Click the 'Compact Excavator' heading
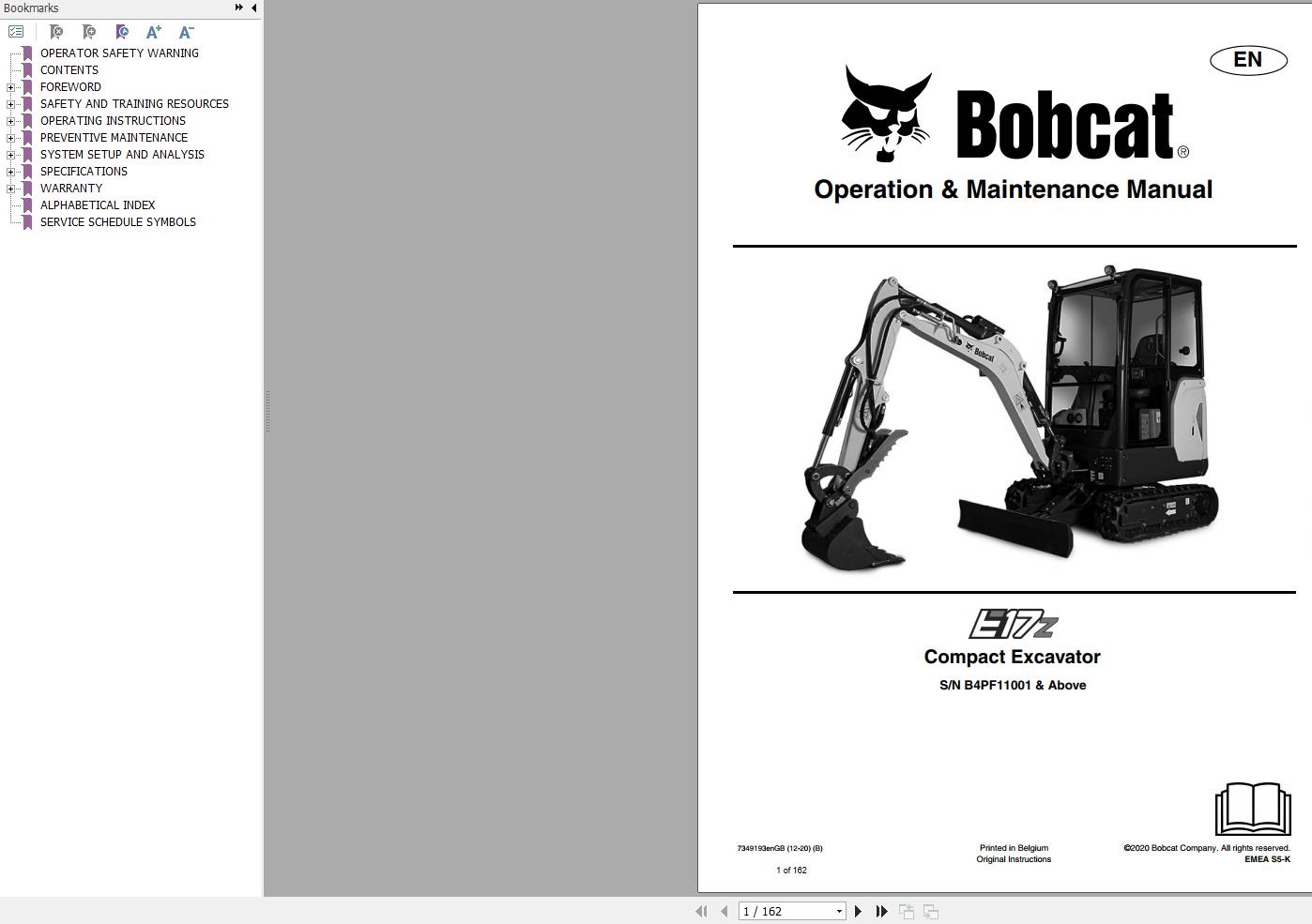1312x924 pixels. click(1012, 657)
